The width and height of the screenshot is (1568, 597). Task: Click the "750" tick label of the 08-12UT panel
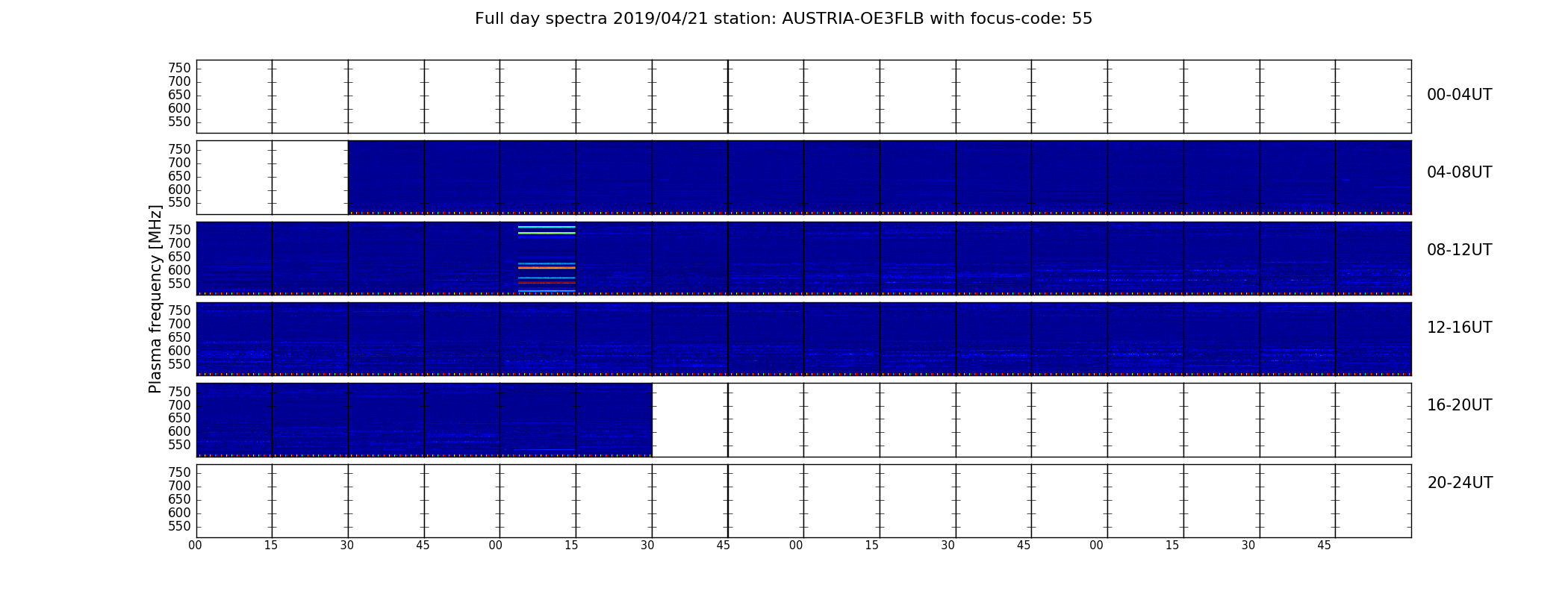click(x=179, y=230)
